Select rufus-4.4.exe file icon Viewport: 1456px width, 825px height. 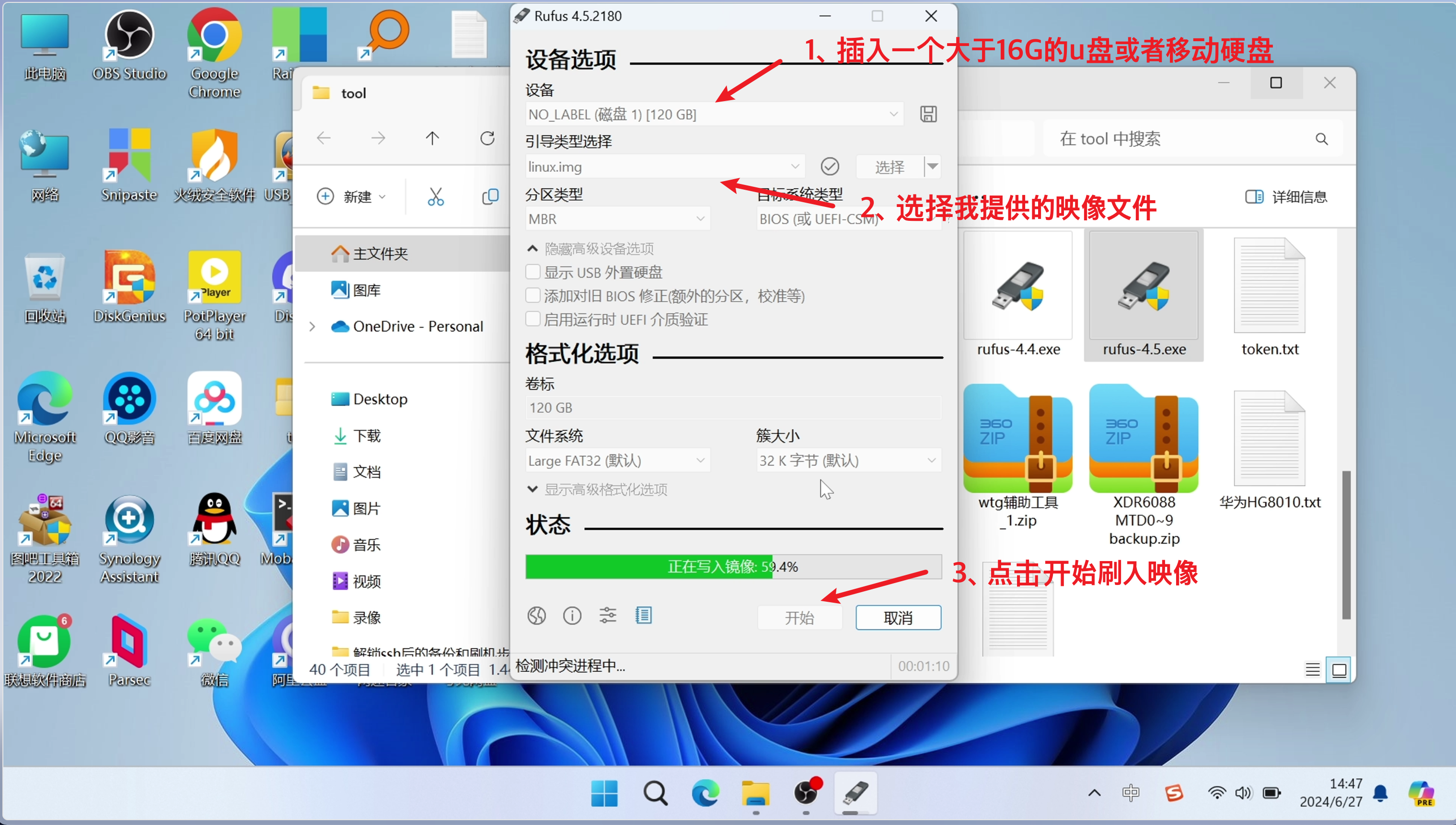(x=1018, y=286)
